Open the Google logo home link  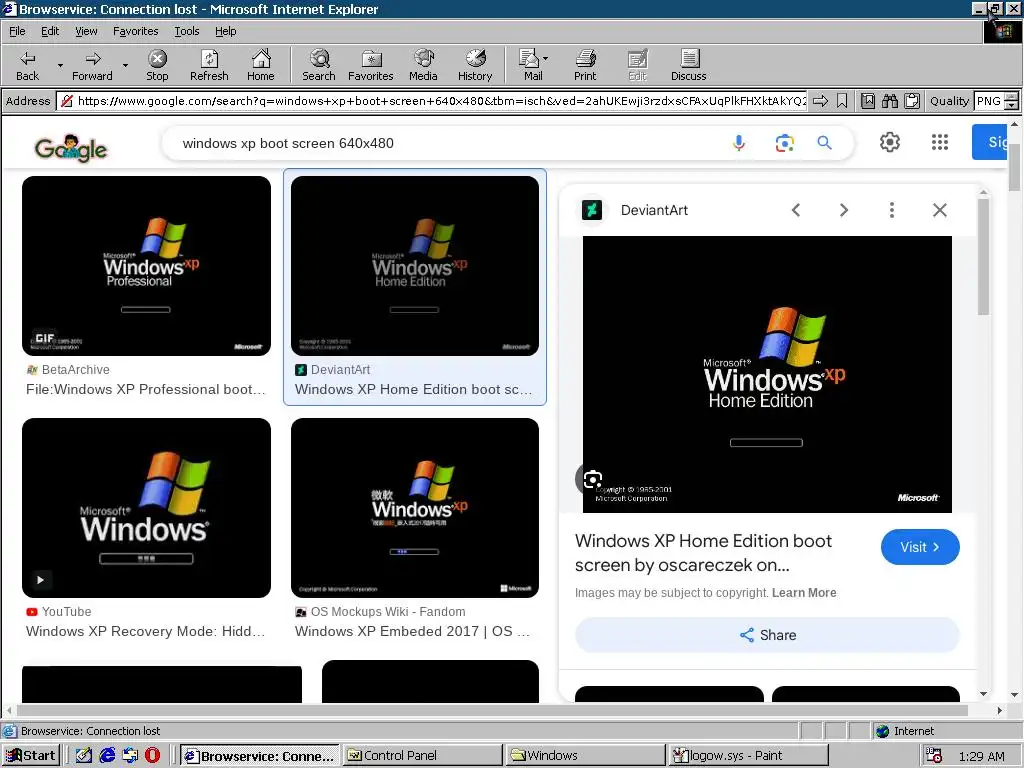(71, 148)
